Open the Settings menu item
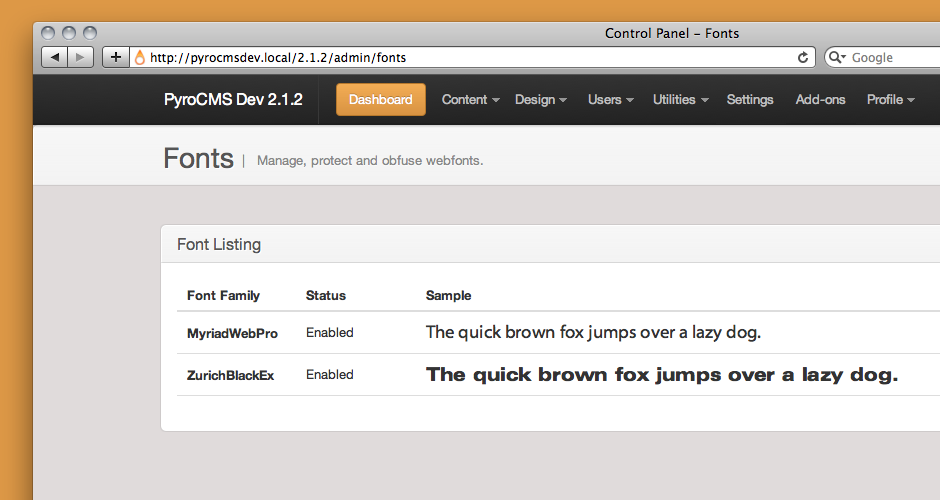The height and width of the screenshot is (500, 940). [x=750, y=100]
